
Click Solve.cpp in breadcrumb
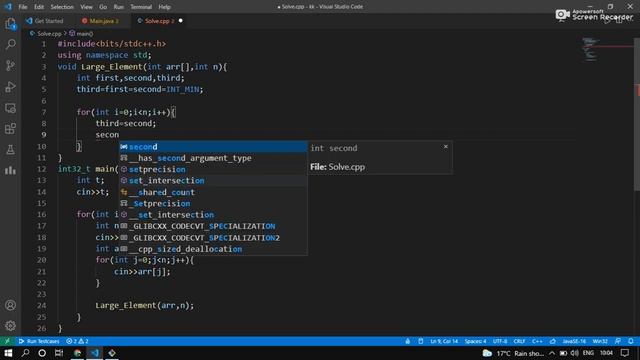tap(49, 33)
